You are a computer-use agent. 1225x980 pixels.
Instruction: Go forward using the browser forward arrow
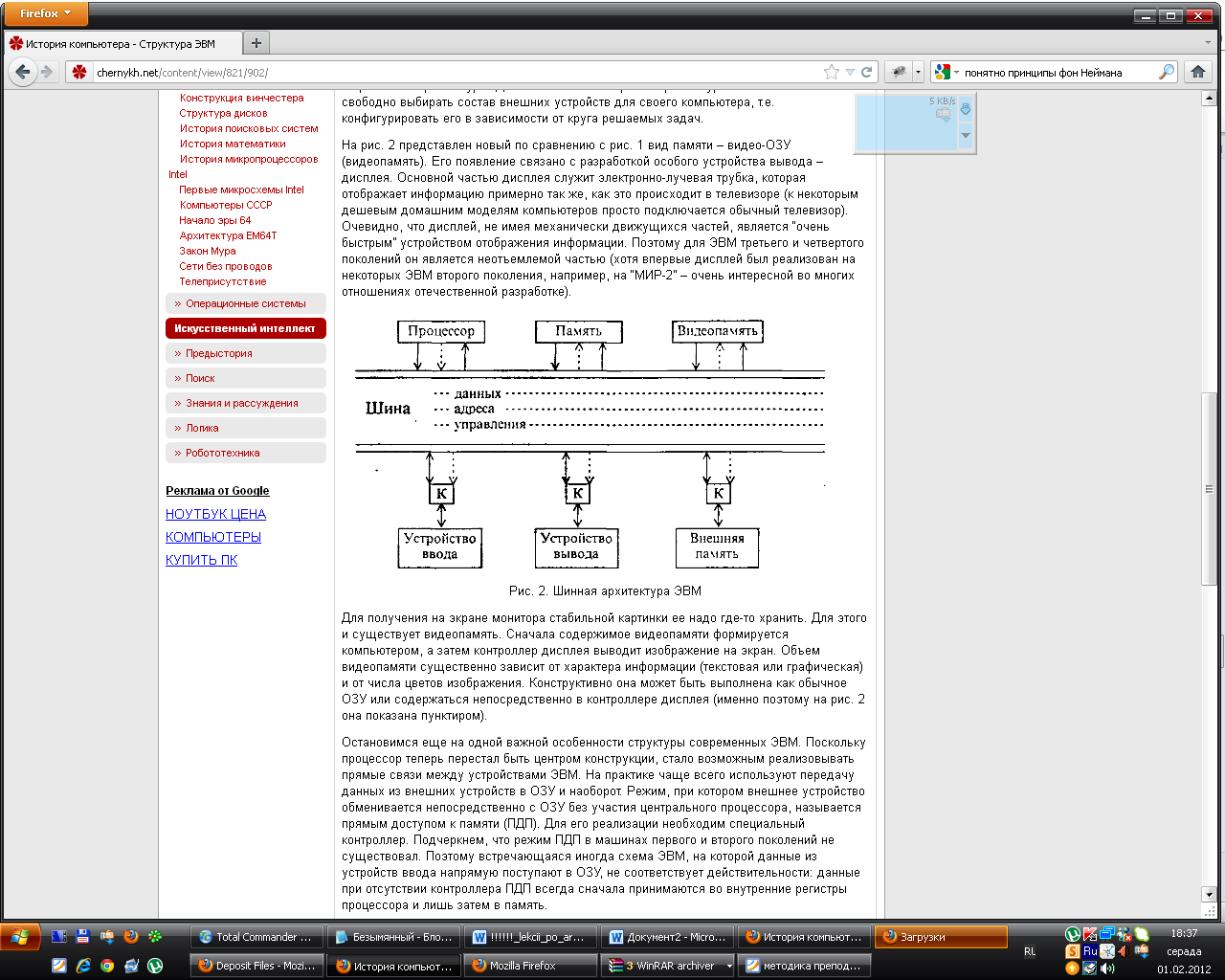pyautogui.click(x=47, y=72)
